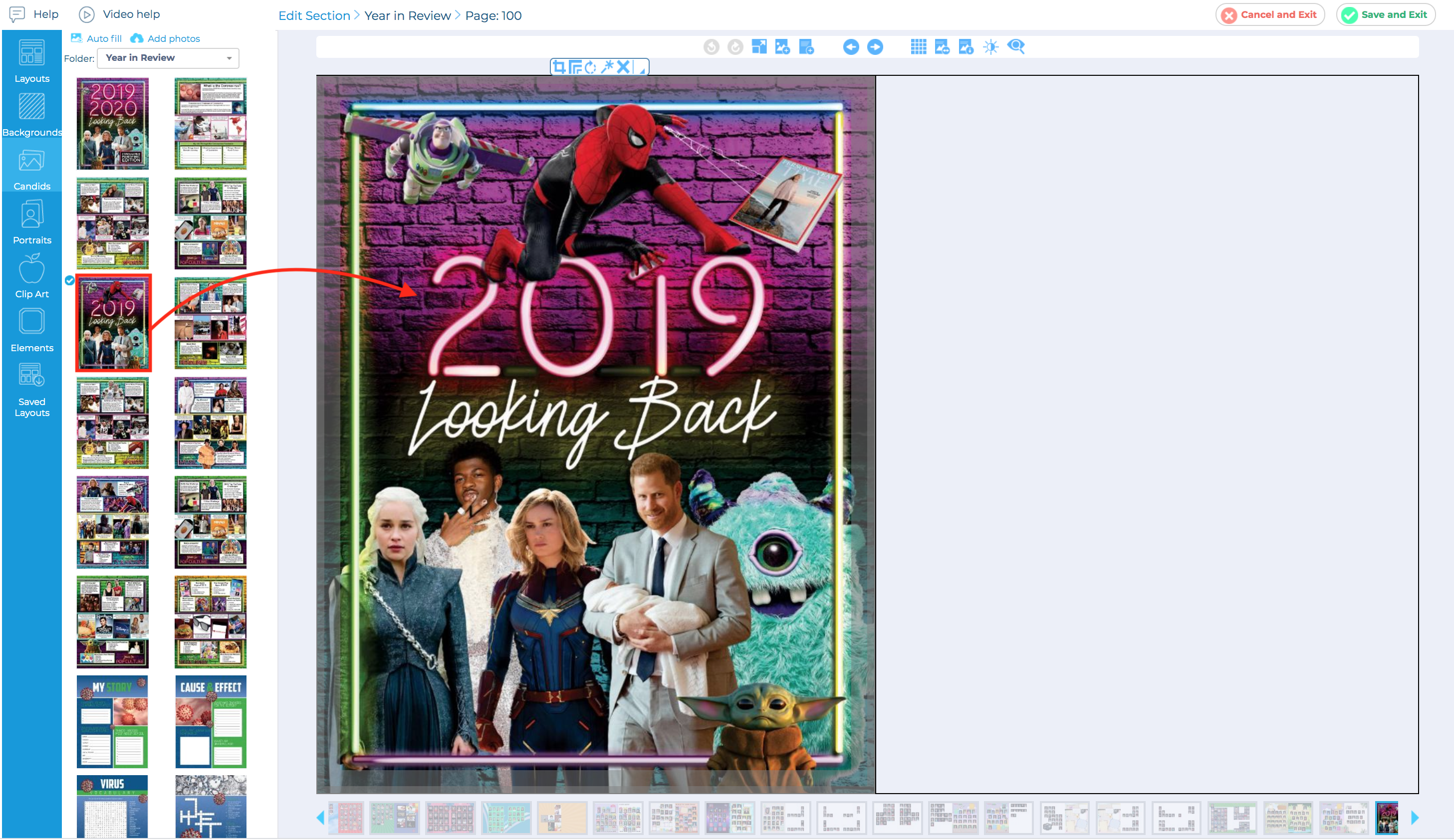
Task: Click Save and Exit button
Action: click(x=1385, y=15)
